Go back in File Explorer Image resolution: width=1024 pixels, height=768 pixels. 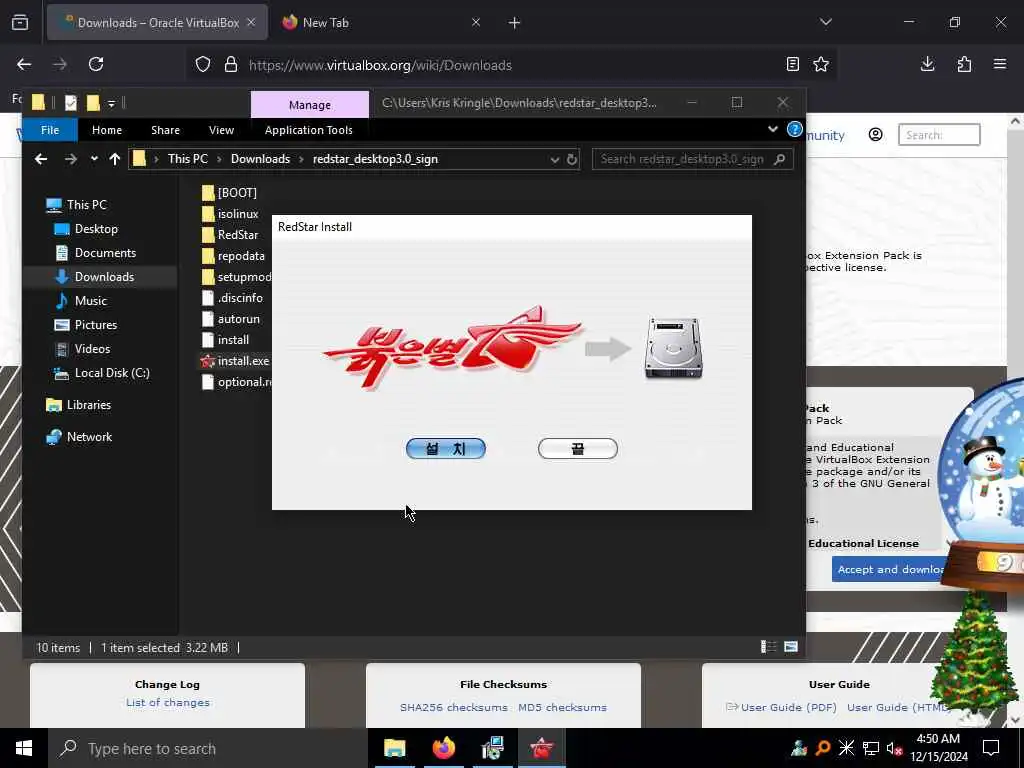click(40, 159)
